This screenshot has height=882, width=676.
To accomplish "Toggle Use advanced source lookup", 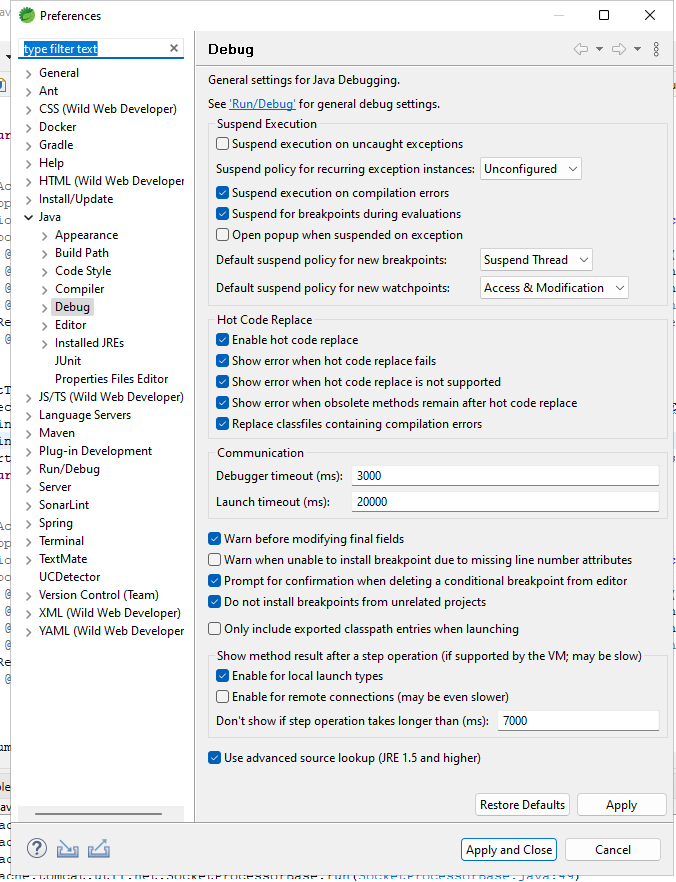I will [x=214, y=758].
